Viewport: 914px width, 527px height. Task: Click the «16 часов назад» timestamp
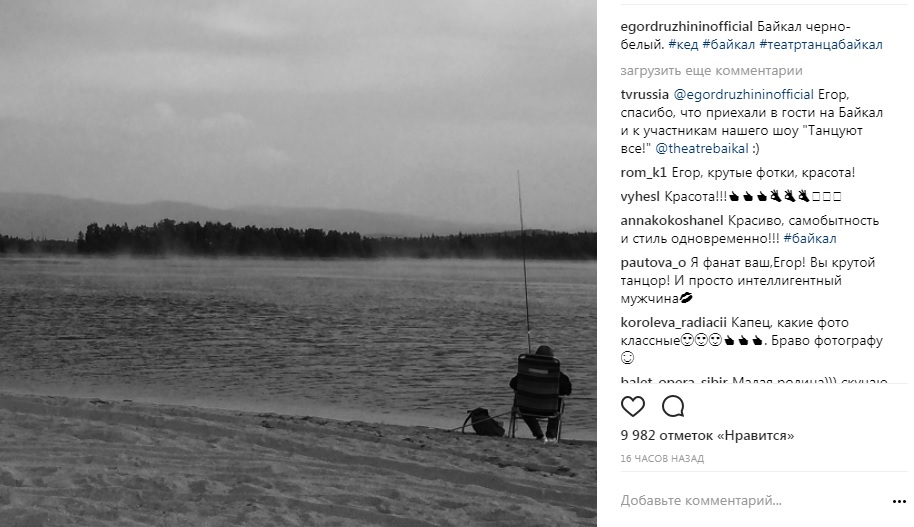pos(662,459)
